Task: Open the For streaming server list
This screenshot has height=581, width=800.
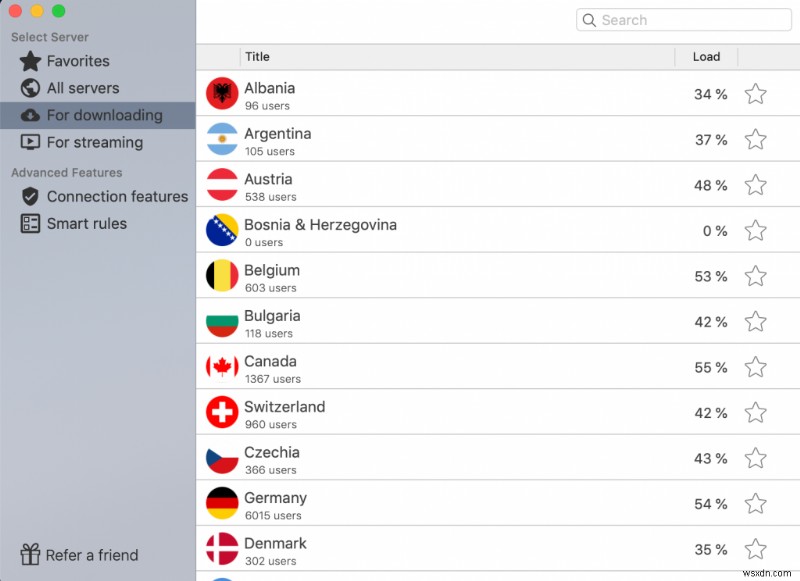Action: pyautogui.click(x=95, y=143)
